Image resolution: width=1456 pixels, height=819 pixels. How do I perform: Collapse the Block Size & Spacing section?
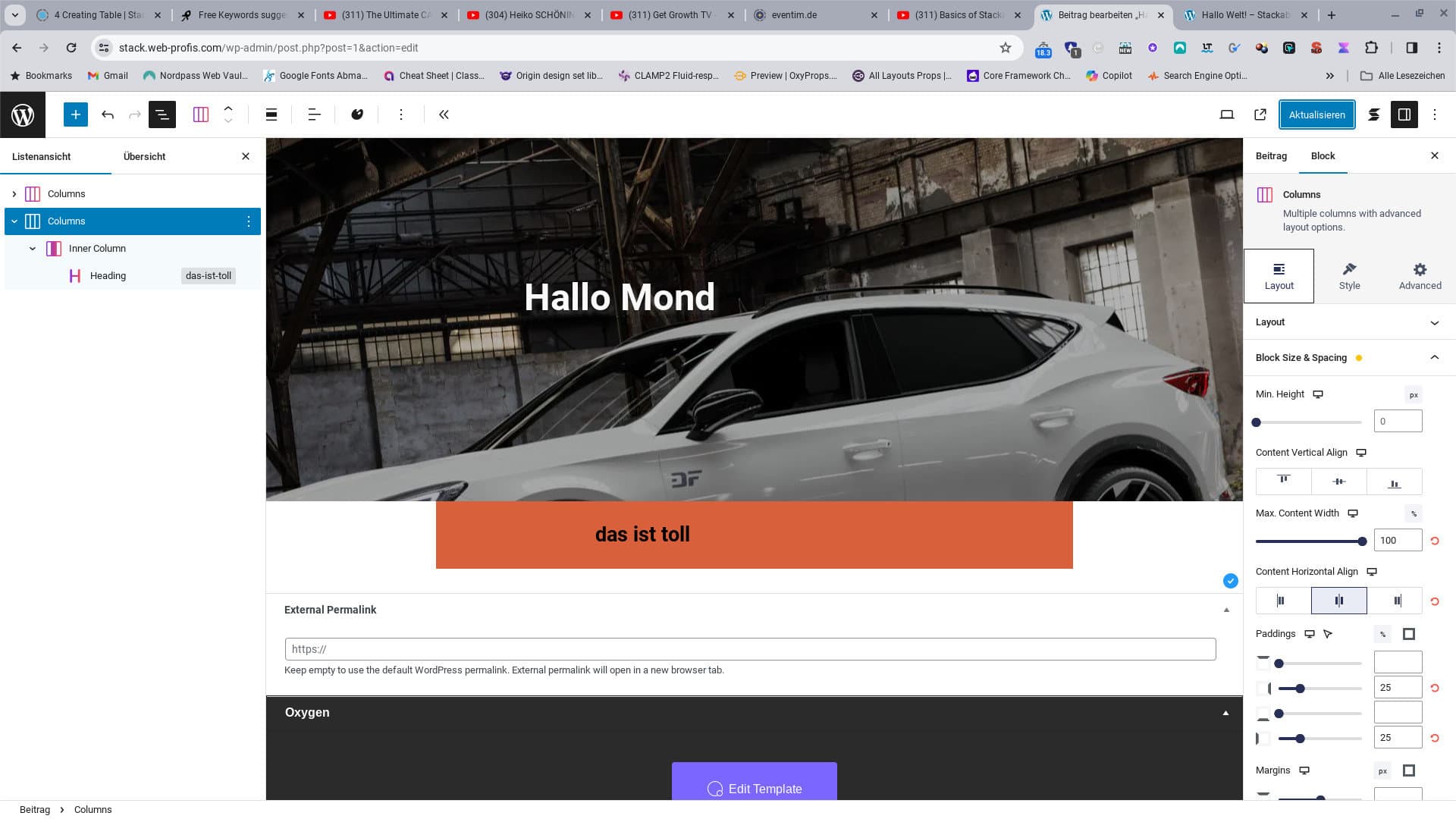(x=1433, y=358)
